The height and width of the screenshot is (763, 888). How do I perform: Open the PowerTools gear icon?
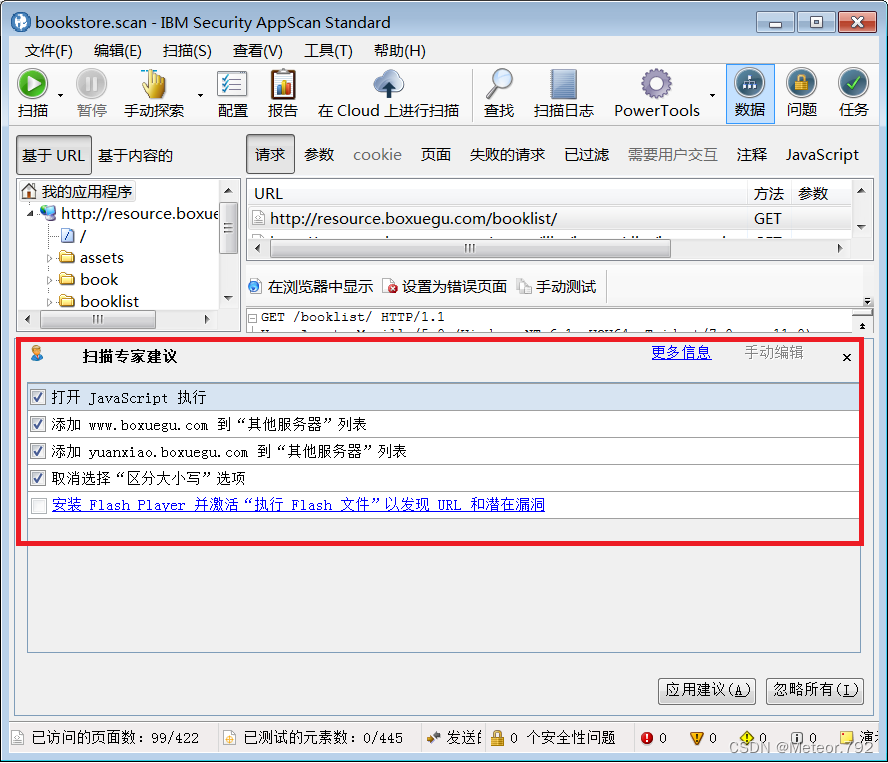(x=656, y=84)
